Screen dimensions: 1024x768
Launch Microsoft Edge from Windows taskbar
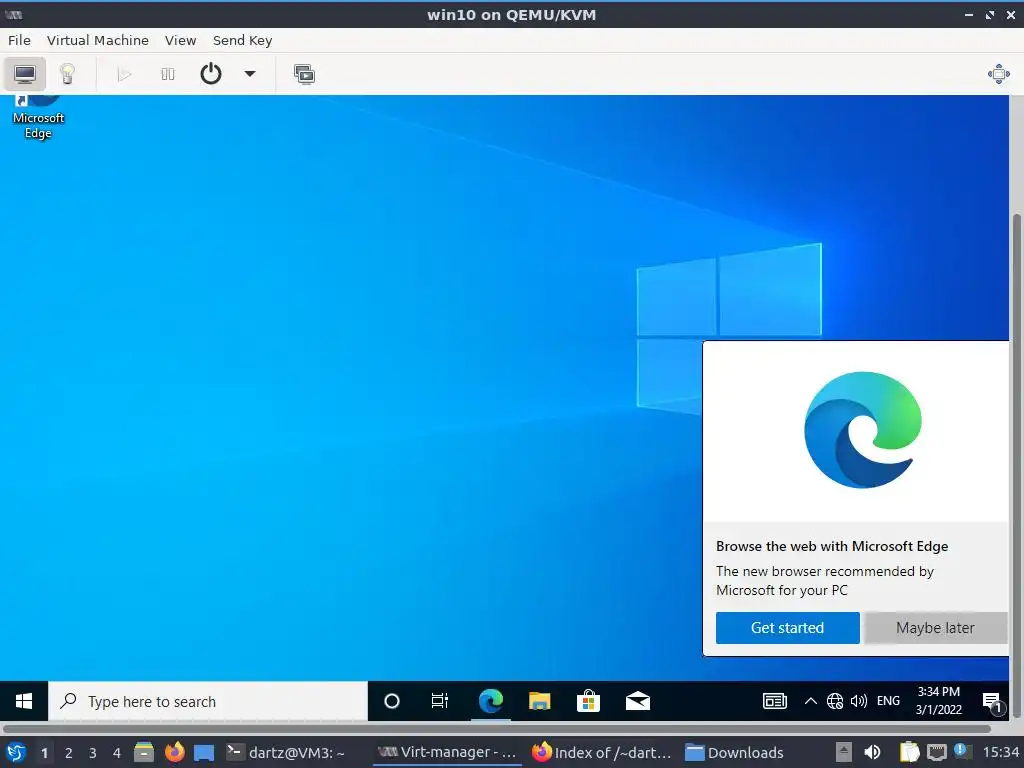(490, 701)
